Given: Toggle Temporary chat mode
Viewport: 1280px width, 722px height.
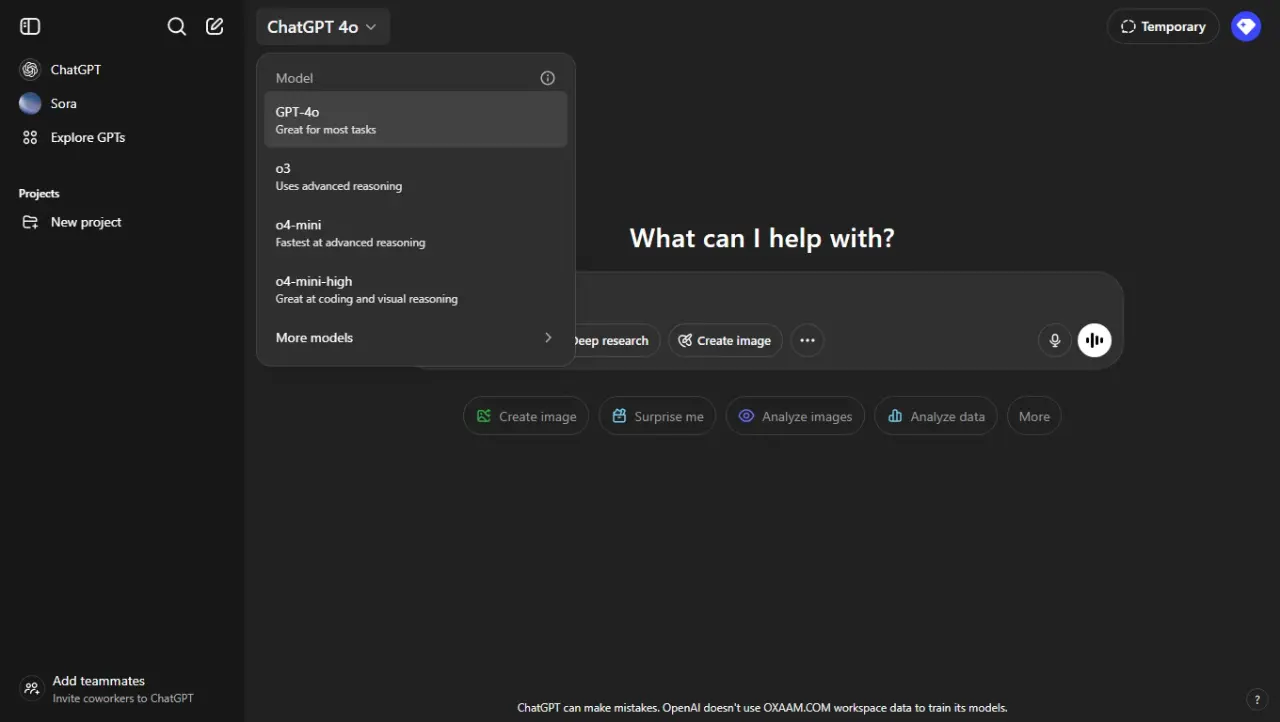Looking at the screenshot, I should pyautogui.click(x=1163, y=27).
